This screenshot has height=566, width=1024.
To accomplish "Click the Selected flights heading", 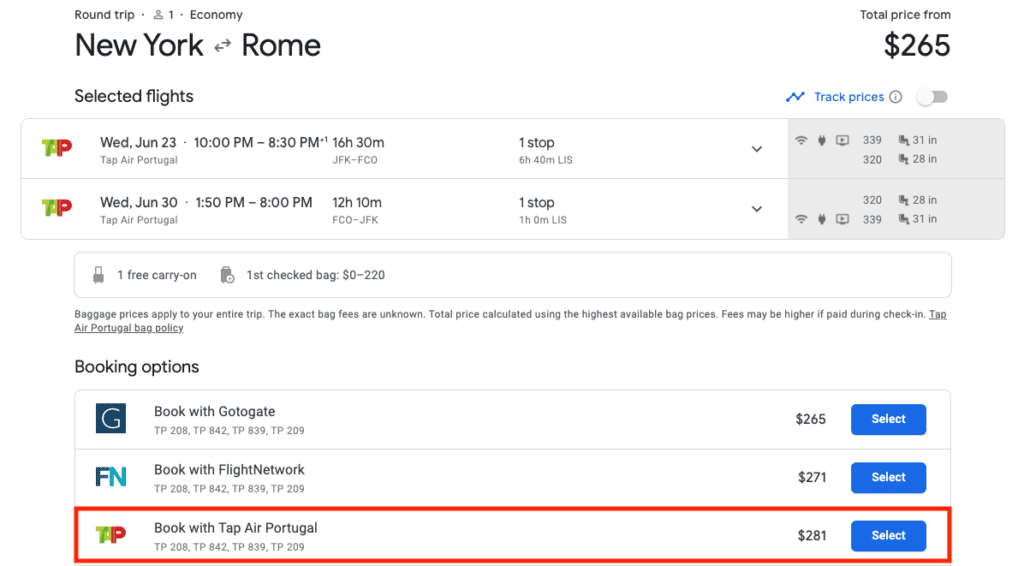I will [134, 97].
